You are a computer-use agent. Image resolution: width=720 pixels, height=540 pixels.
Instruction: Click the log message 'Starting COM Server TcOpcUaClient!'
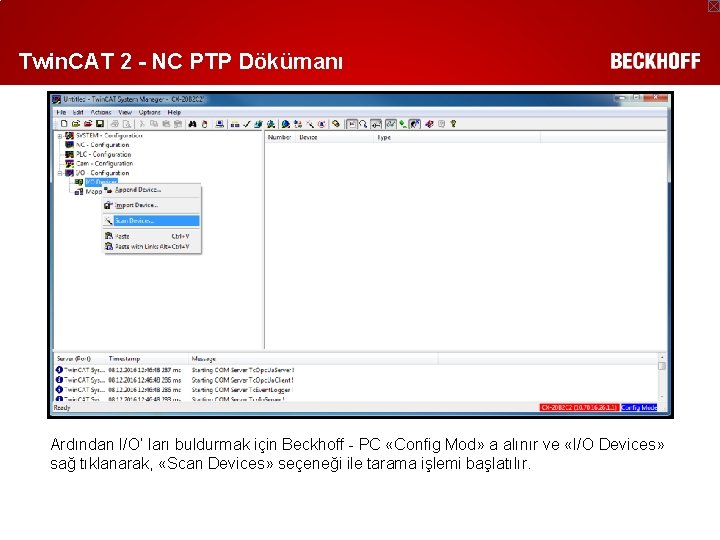[x=242, y=380]
